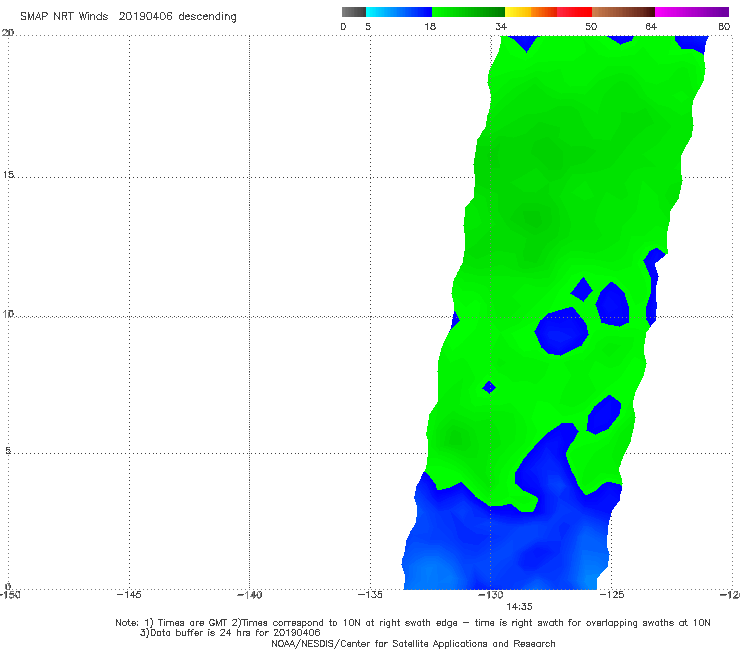Click the magenta-purple segment of the color bar
Image resolution: width=740 pixels, height=650 pixels.
pos(692,12)
